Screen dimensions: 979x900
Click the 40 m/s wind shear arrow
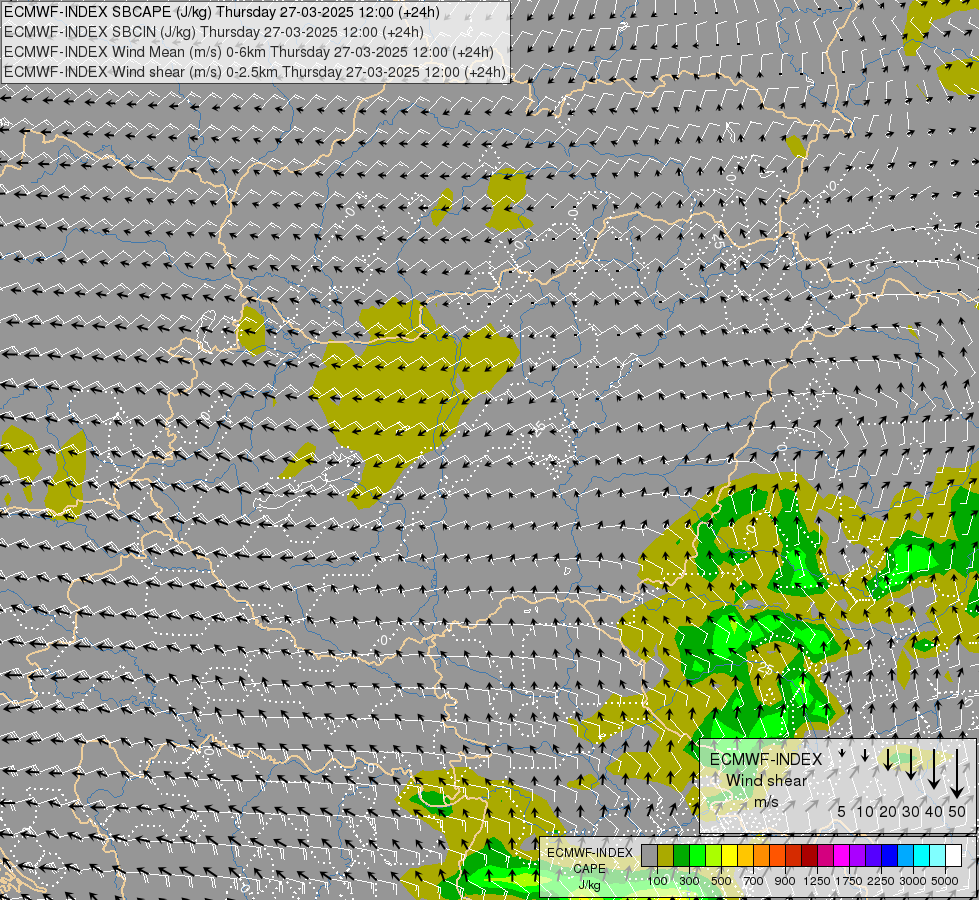934,769
